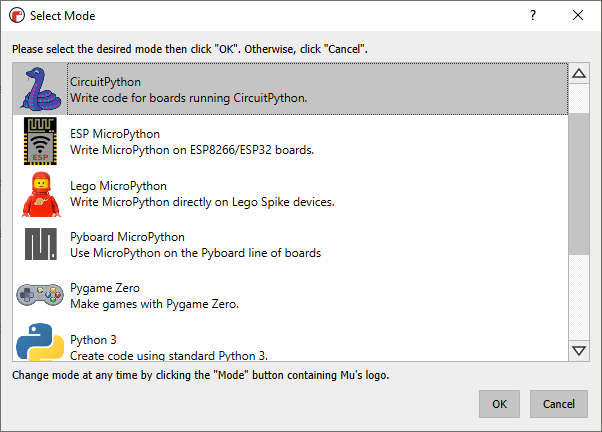Click the question mark help button
The height and width of the screenshot is (432, 602).
tap(532, 15)
